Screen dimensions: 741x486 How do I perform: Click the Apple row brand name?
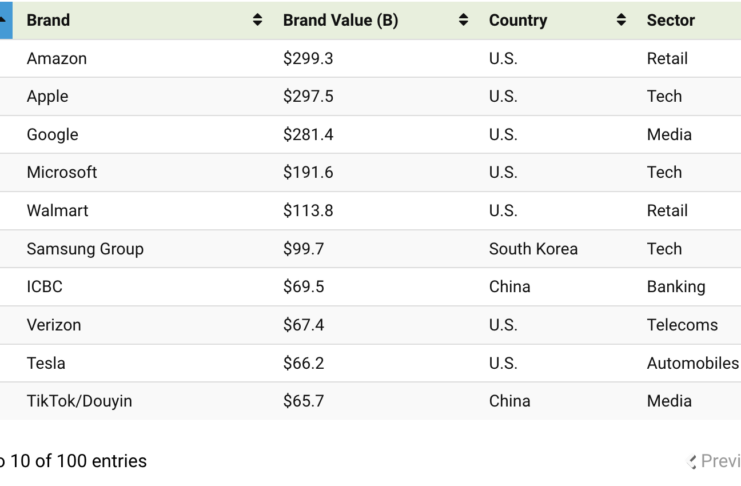coord(48,97)
